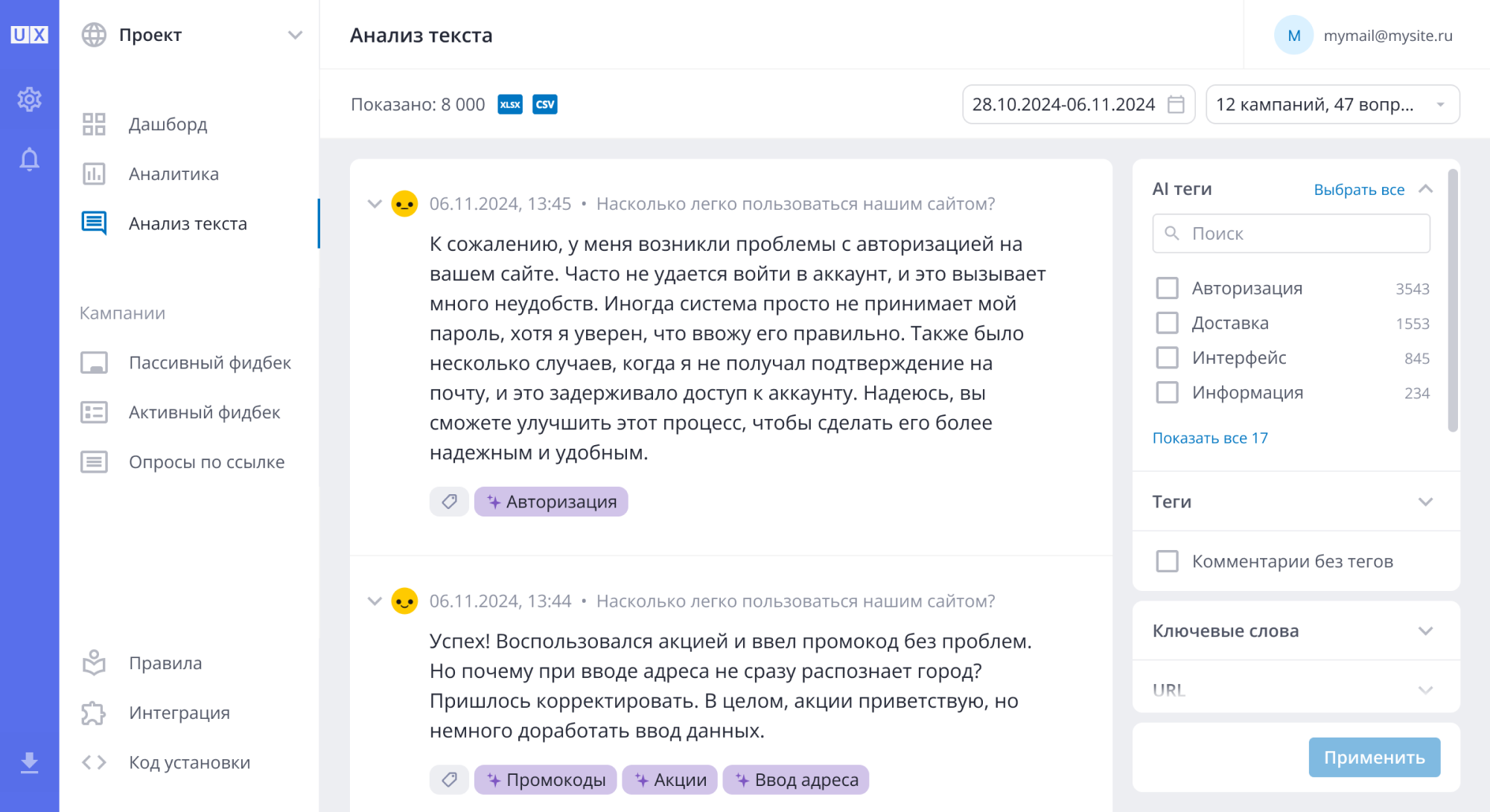Export the results as an XLSX file
Screen dimensions: 1490x812
tap(510, 104)
